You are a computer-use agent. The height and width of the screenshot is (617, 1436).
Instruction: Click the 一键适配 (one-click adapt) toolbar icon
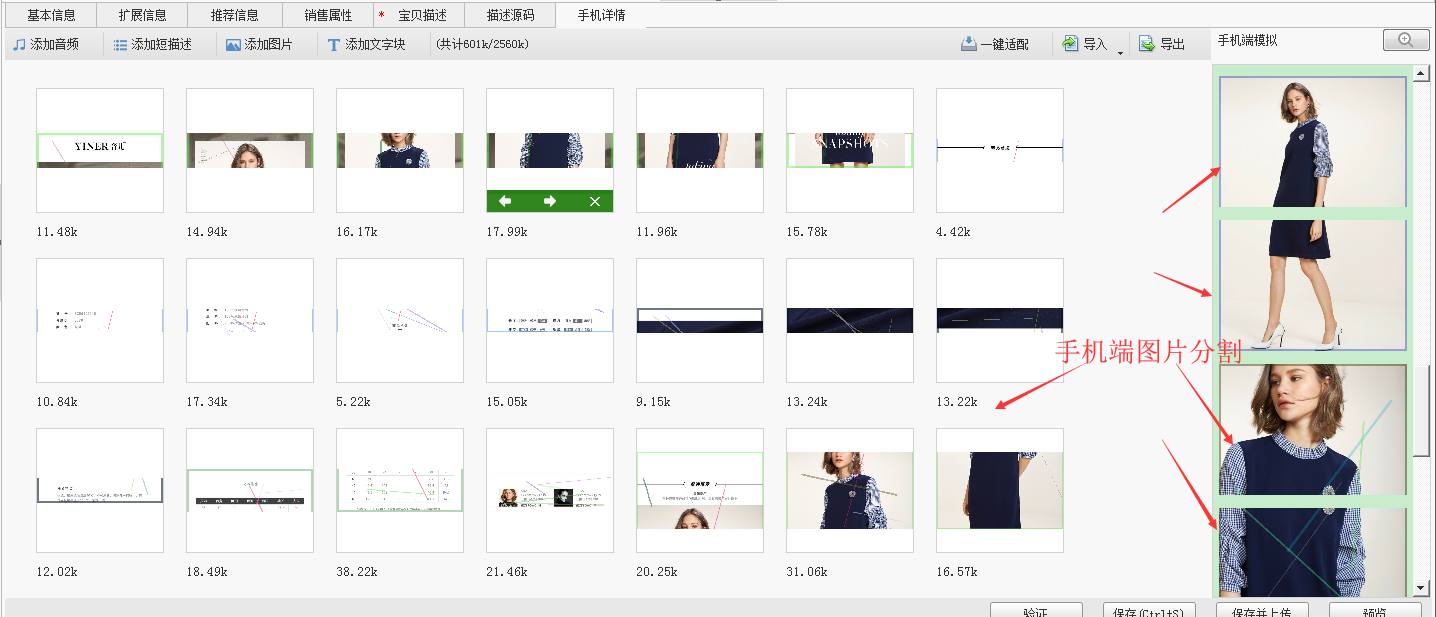[968, 44]
